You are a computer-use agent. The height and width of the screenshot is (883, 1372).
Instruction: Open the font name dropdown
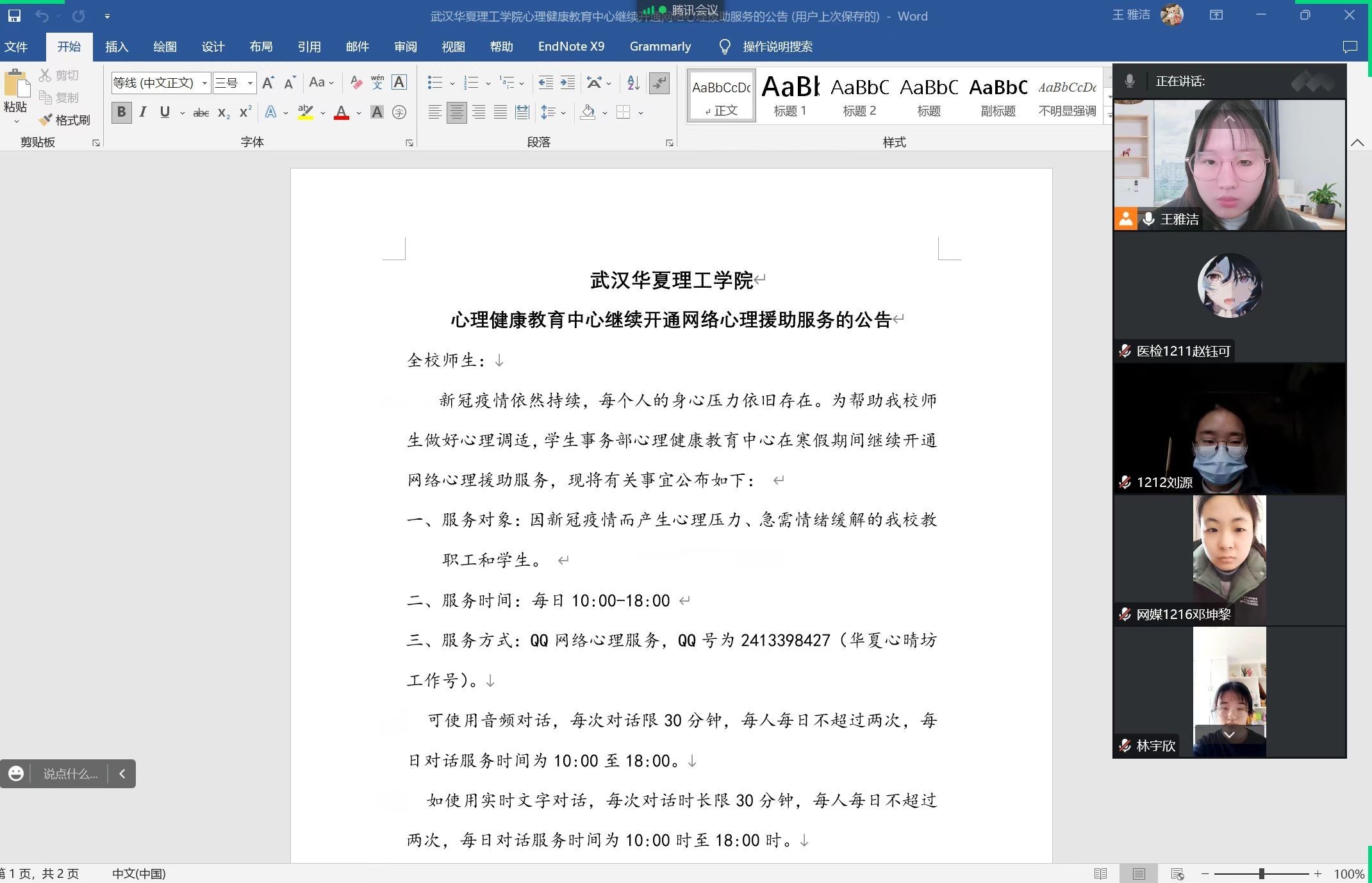tap(204, 83)
